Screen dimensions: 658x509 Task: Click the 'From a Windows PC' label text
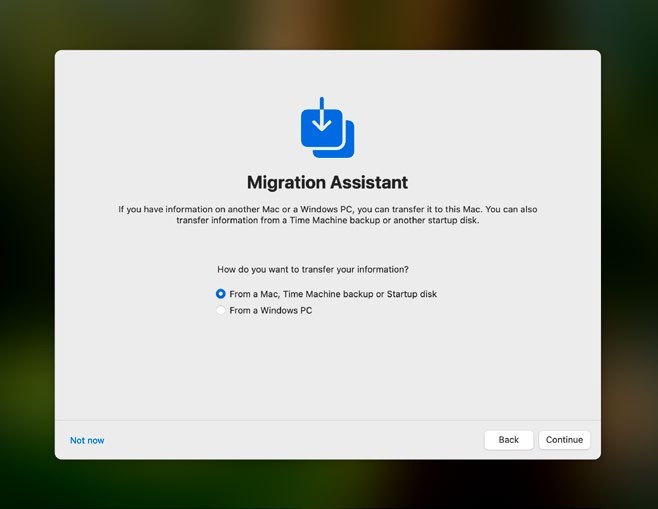pos(270,311)
